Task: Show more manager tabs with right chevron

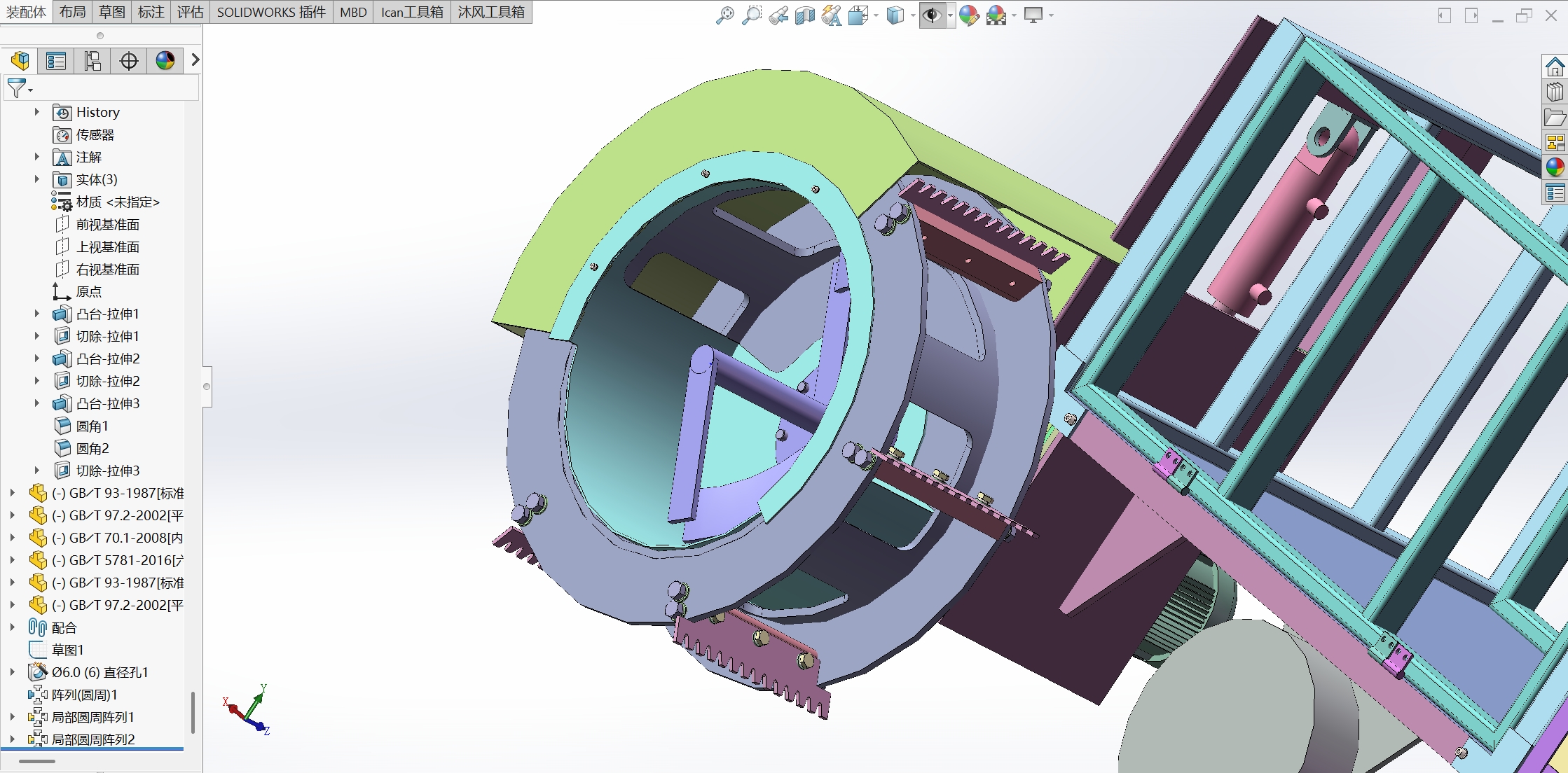Action: click(x=195, y=60)
